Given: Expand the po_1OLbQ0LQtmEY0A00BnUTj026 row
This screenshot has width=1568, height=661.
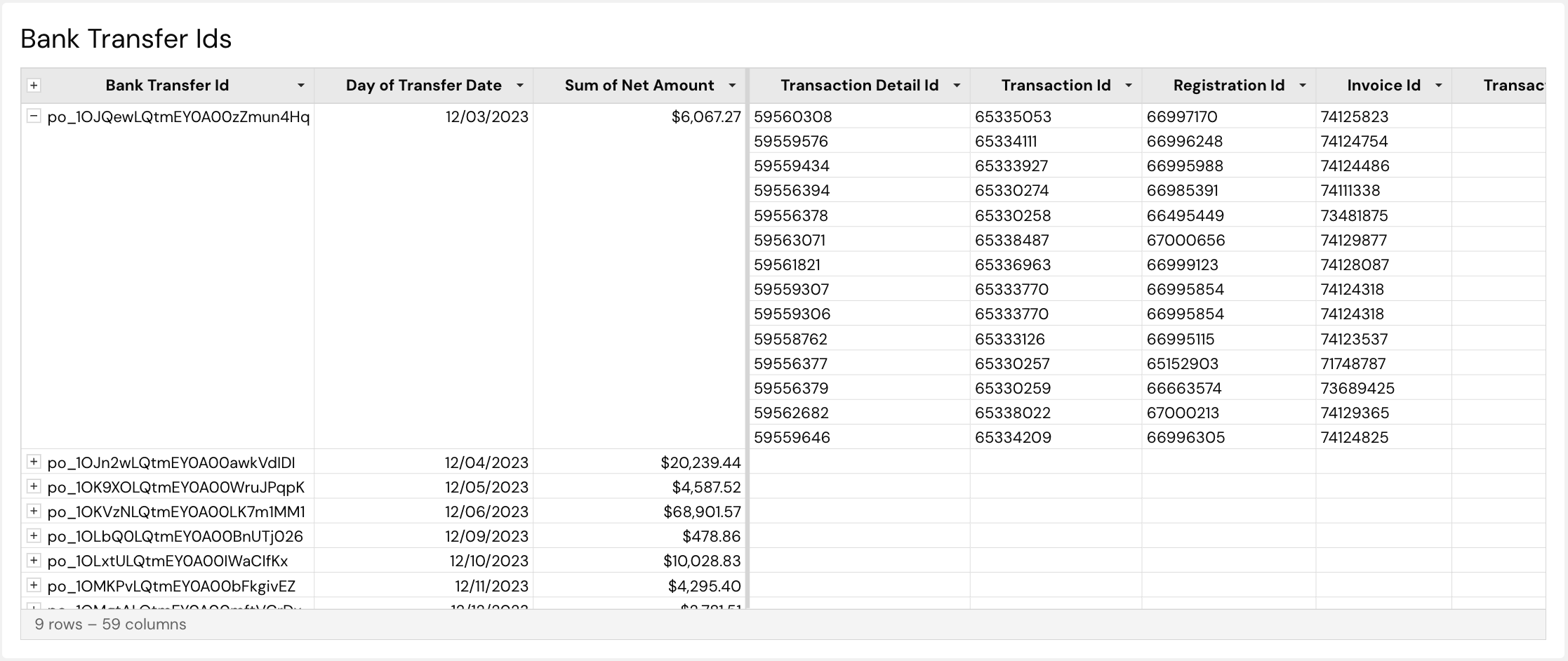Looking at the screenshot, I should click(33, 535).
